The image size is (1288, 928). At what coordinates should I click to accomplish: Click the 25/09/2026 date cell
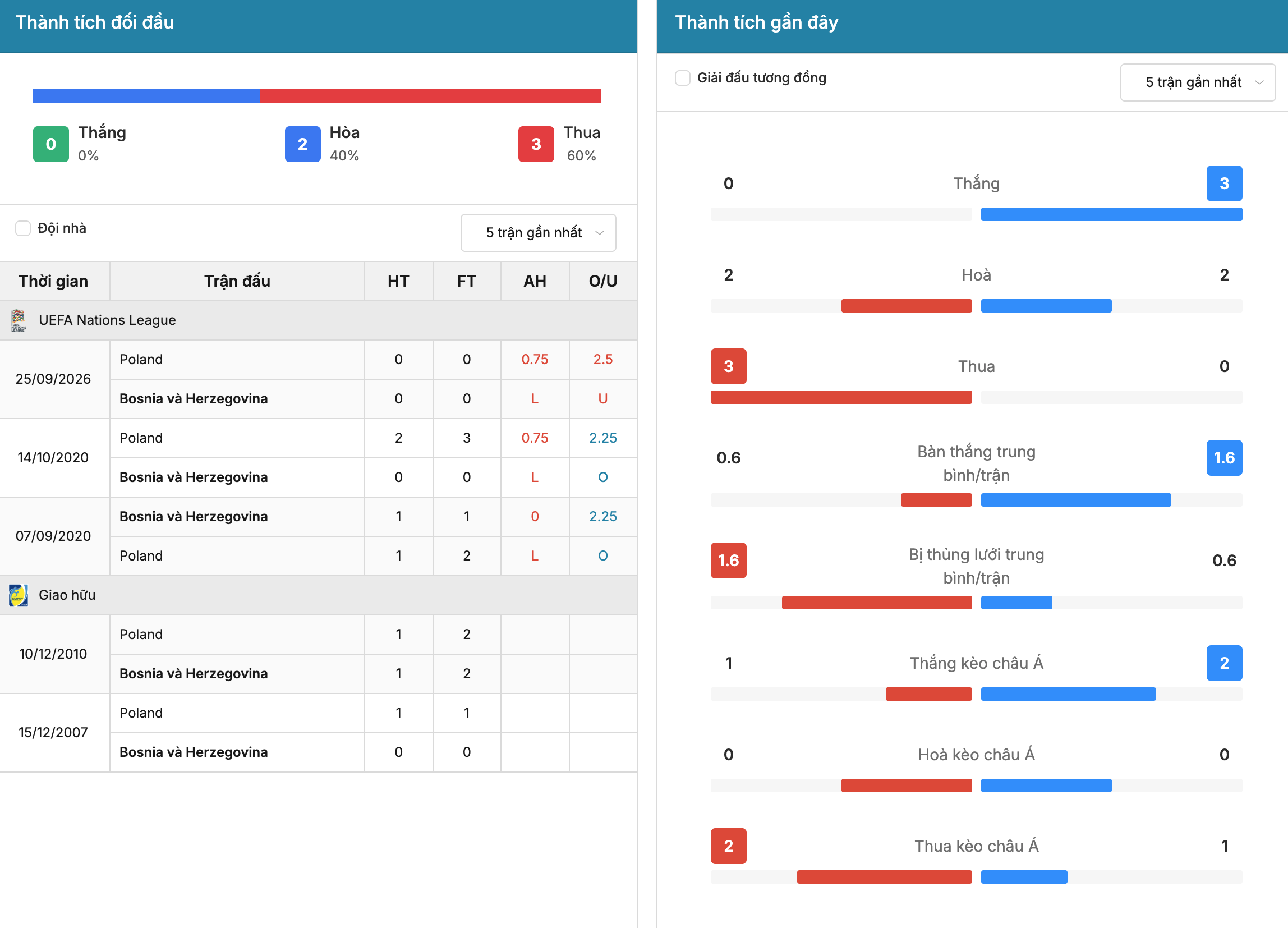[x=53, y=379]
